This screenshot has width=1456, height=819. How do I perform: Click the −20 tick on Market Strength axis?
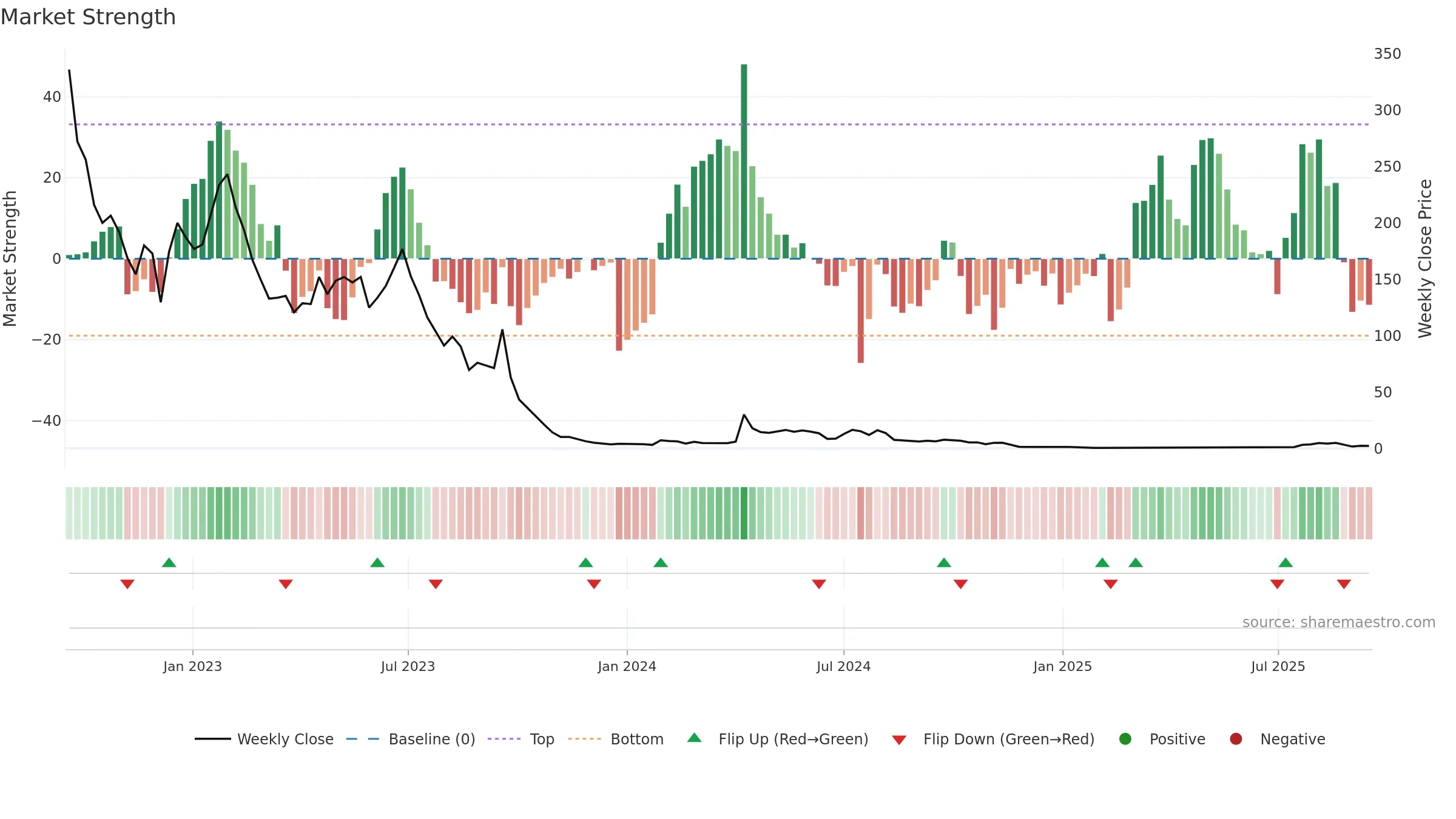tap(47, 340)
